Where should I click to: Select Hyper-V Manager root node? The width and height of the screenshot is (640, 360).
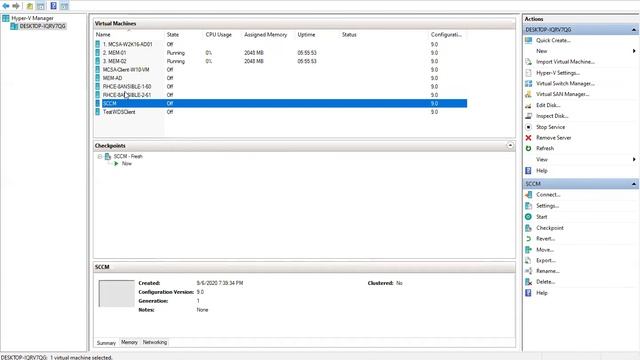coord(32,18)
